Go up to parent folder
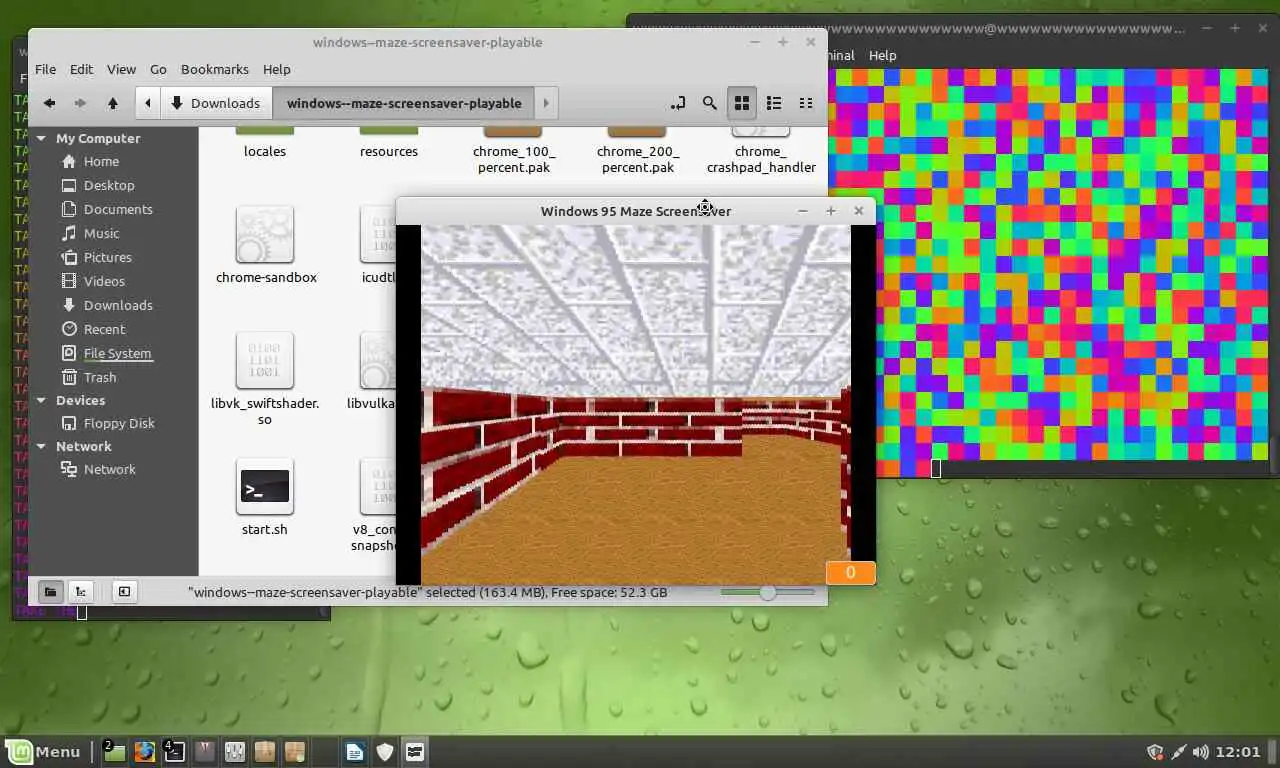Viewport: 1280px width, 768px height. (113, 103)
